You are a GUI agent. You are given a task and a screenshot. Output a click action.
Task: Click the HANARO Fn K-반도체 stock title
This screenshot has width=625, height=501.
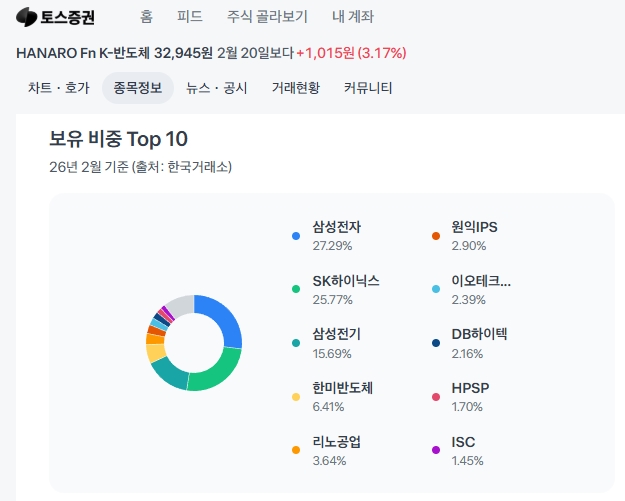click(x=82, y=52)
